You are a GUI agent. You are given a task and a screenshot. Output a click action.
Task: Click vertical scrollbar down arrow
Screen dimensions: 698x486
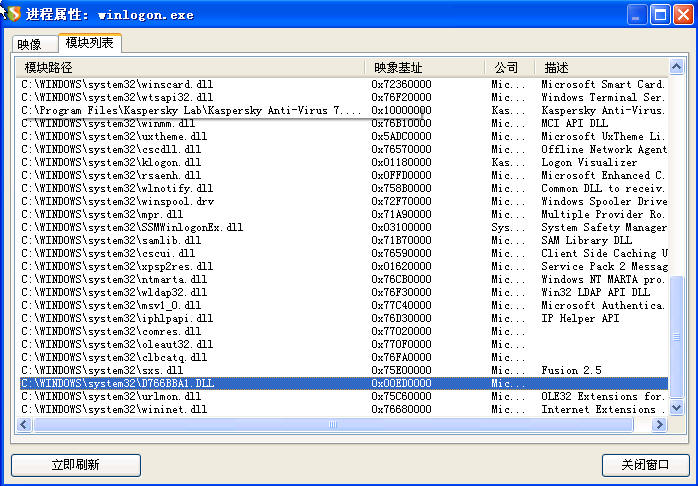676,407
